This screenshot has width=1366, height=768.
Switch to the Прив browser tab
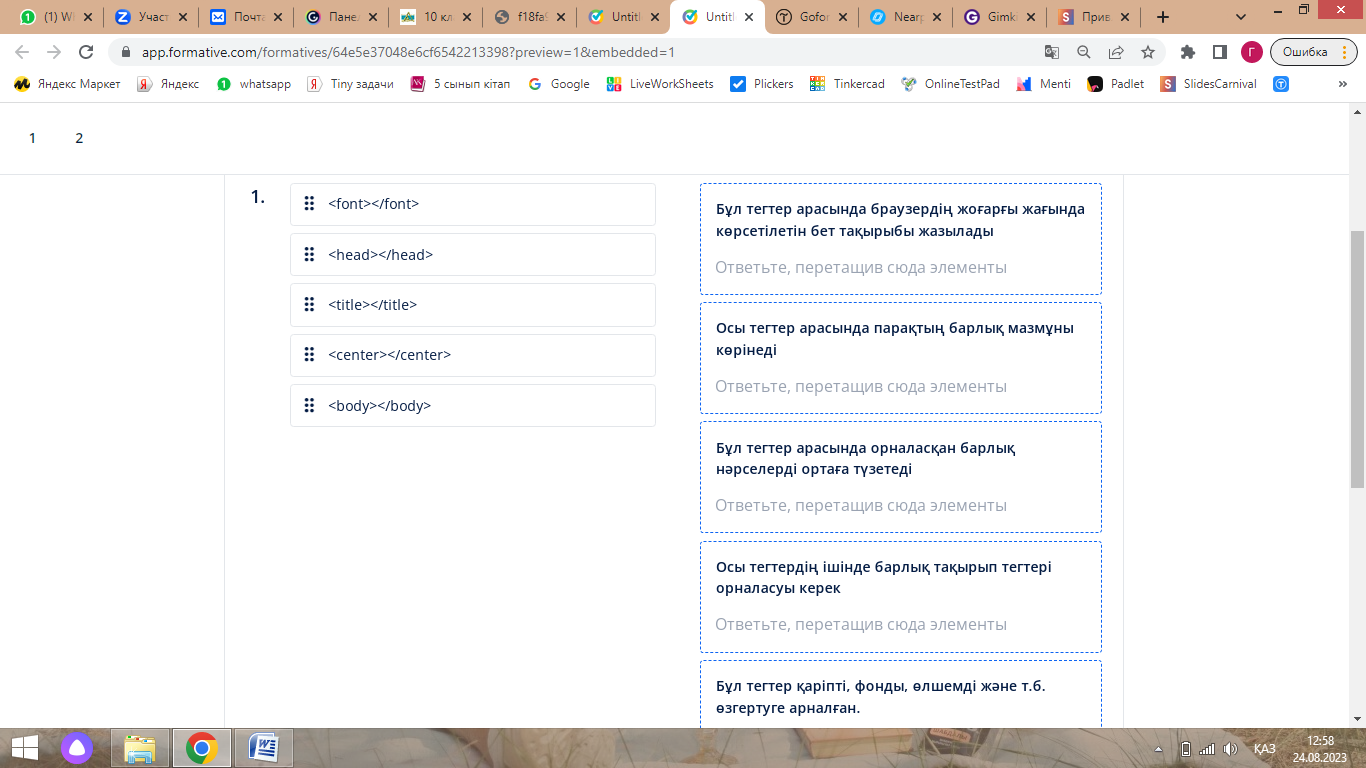tap(1094, 17)
